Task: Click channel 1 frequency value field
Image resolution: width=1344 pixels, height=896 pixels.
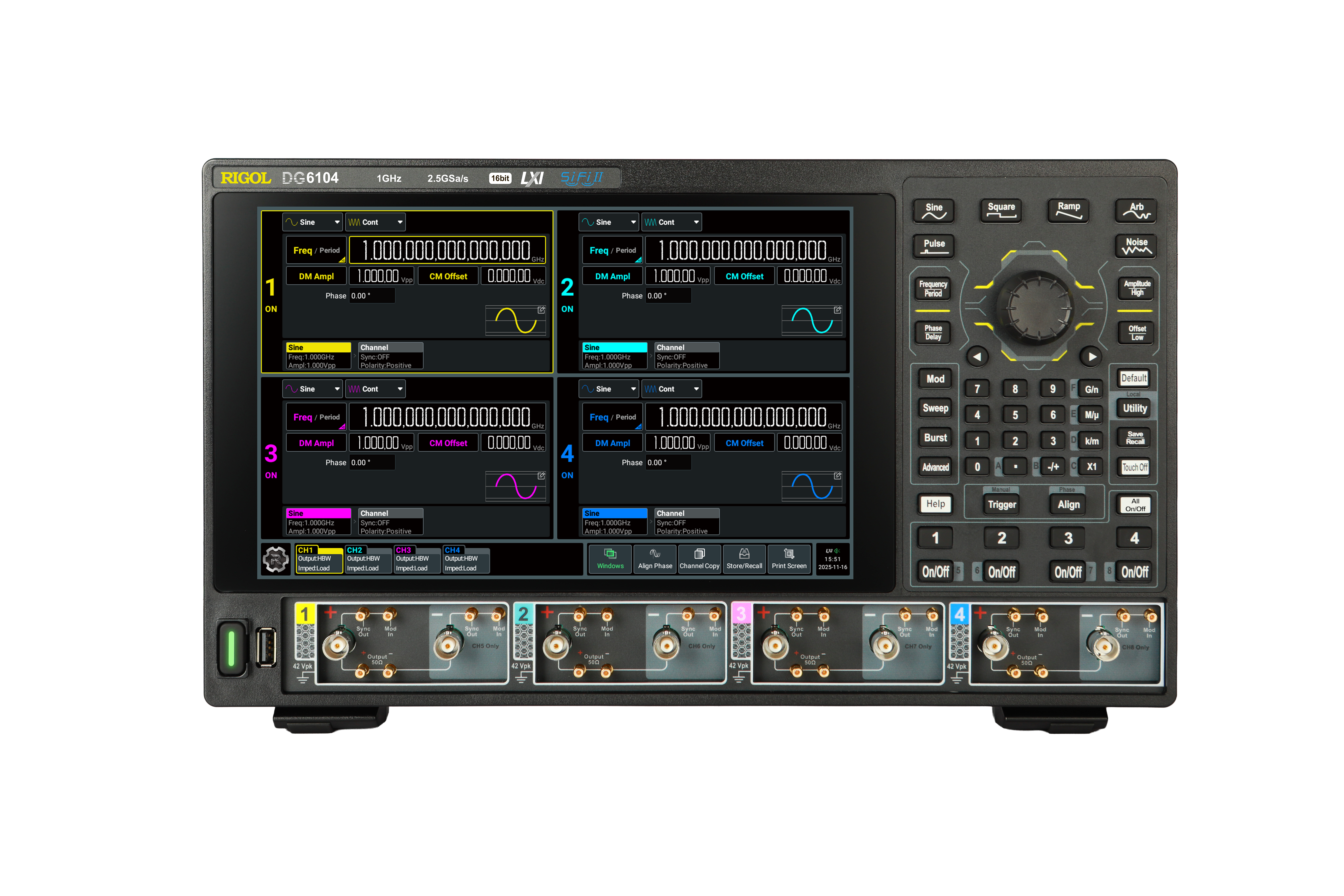Action: pos(447,250)
